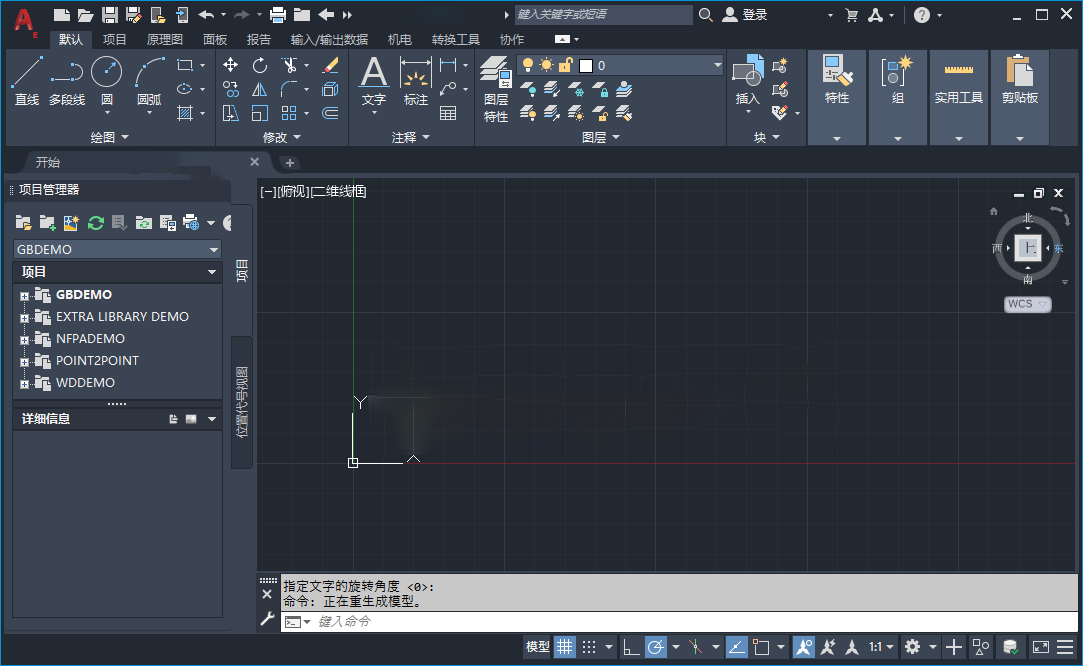Click the Mirror tool icon
Screen dimensions: 1083x666
point(260,89)
